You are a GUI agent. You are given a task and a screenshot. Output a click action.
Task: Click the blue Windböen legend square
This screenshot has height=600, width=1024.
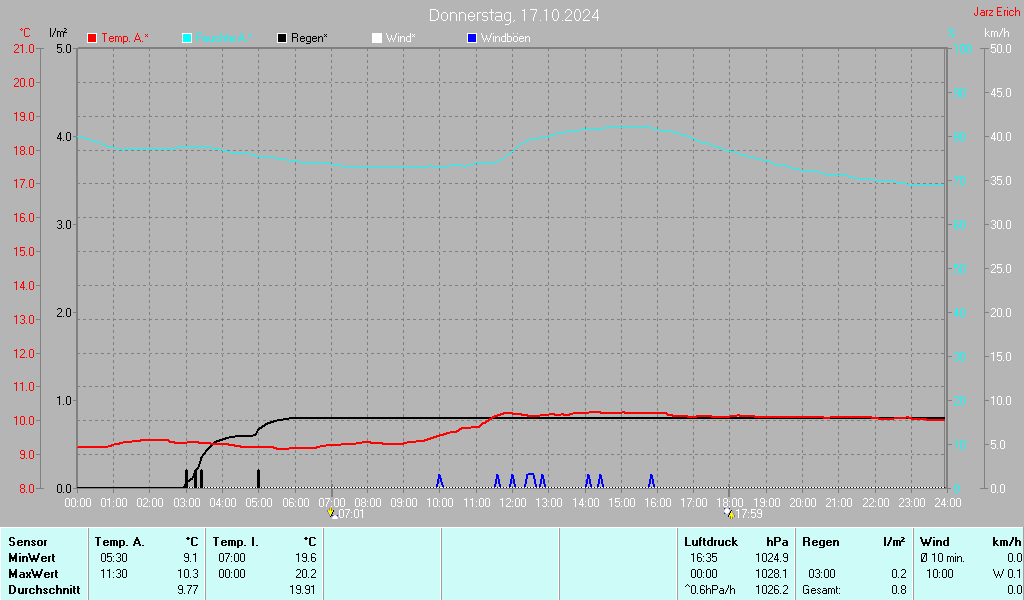point(472,38)
